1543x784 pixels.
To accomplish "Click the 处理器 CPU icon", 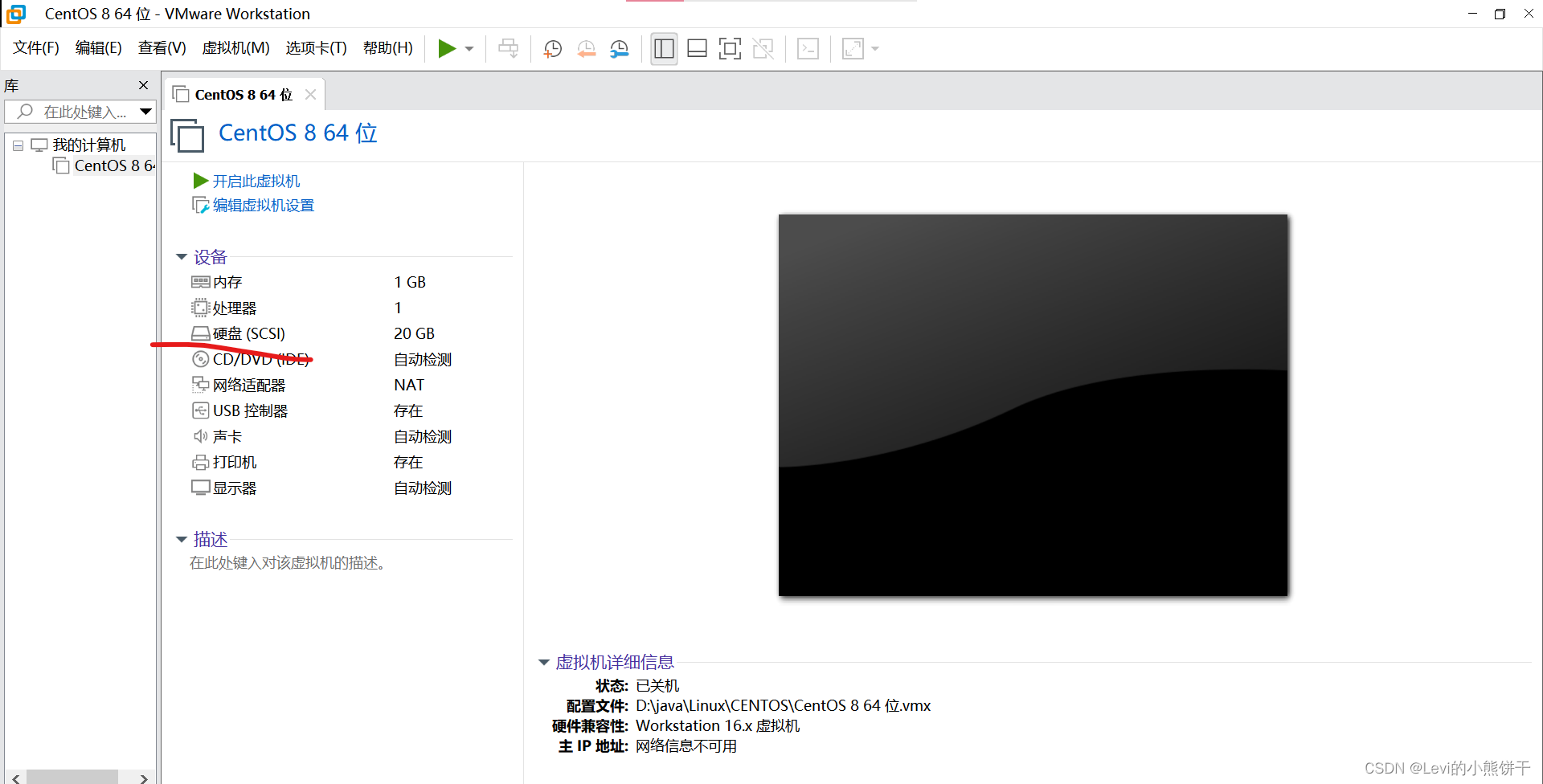I will pyautogui.click(x=200, y=308).
